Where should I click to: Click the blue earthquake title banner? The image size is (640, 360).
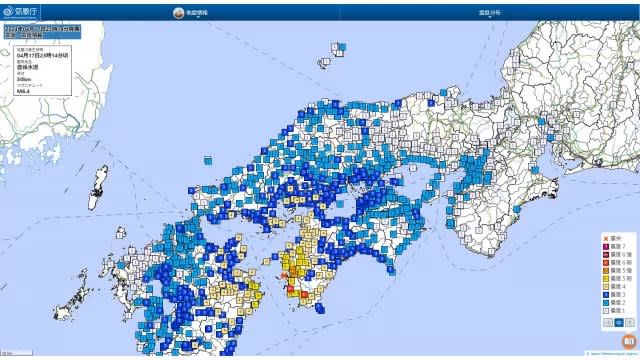click(42, 32)
